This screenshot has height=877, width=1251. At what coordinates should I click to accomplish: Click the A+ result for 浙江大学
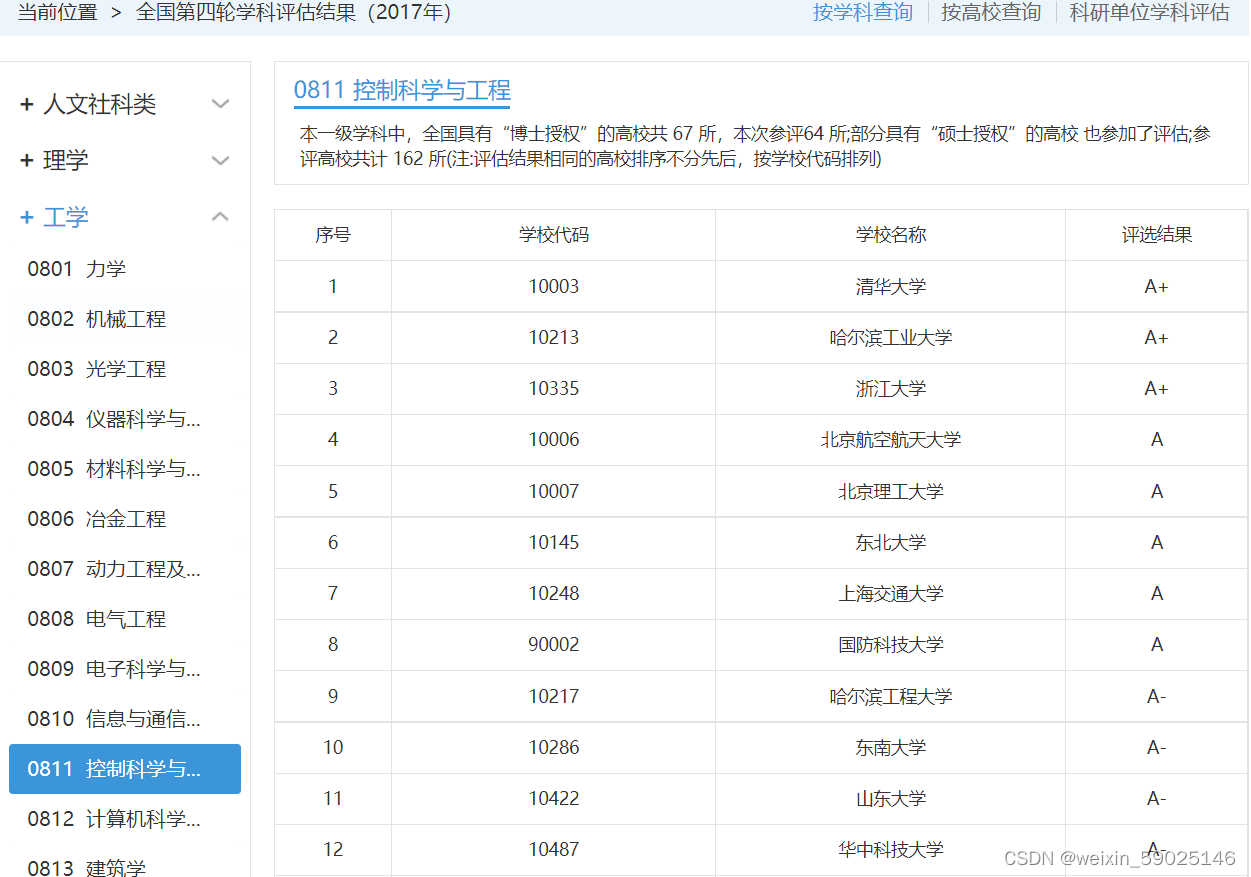click(1157, 389)
